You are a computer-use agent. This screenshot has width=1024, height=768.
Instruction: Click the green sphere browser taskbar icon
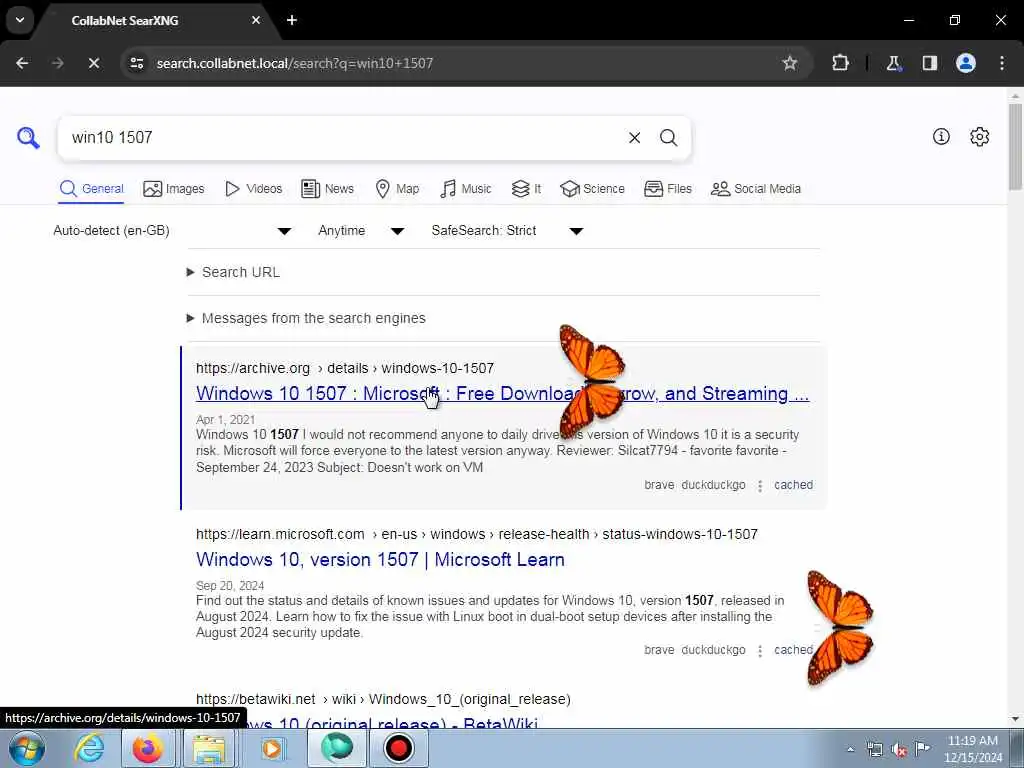click(337, 748)
